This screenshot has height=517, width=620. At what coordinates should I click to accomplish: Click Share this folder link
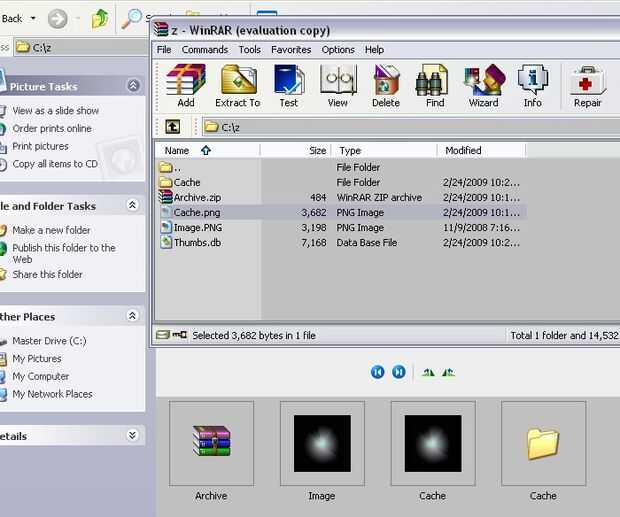click(x=47, y=274)
